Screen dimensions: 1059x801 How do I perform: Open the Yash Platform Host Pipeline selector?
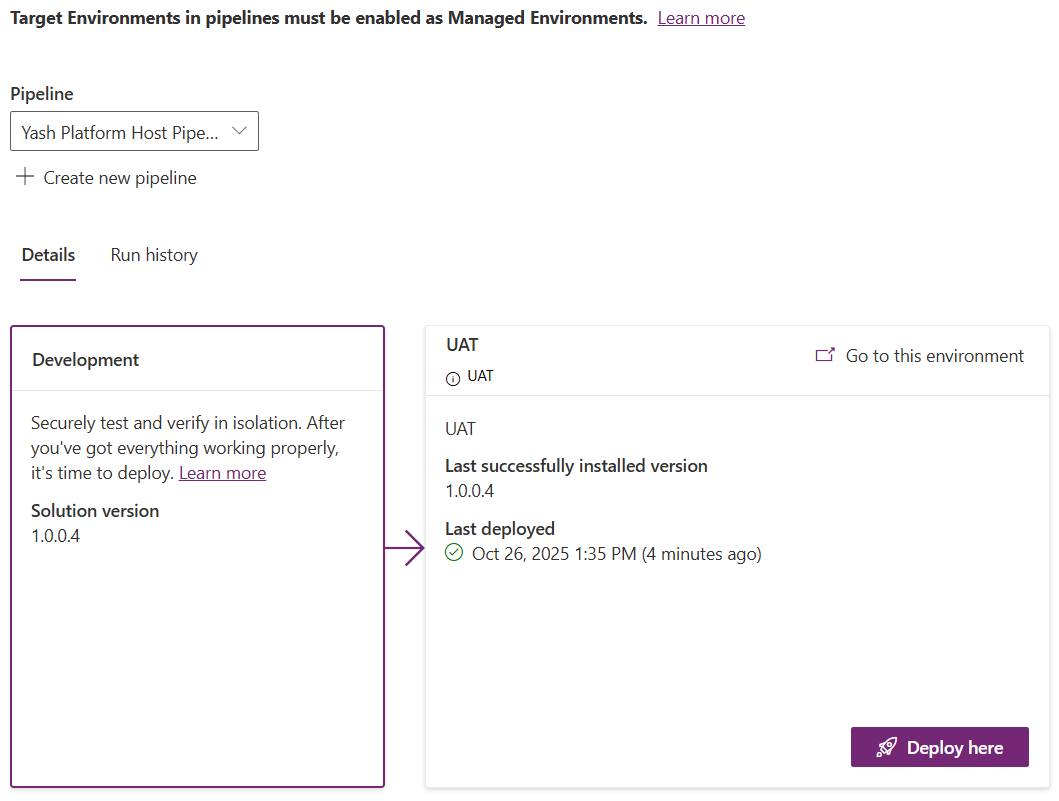[120, 132]
